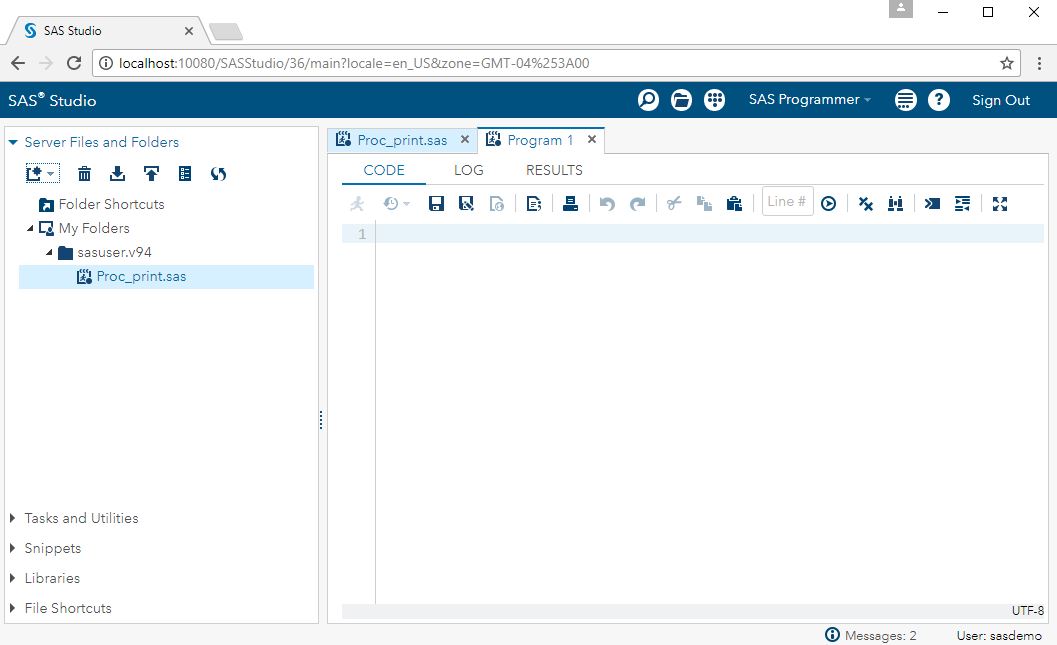Image resolution: width=1057 pixels, height=645 pixels.
Task: Select the My Folders tree item
Action: [94, 228]
